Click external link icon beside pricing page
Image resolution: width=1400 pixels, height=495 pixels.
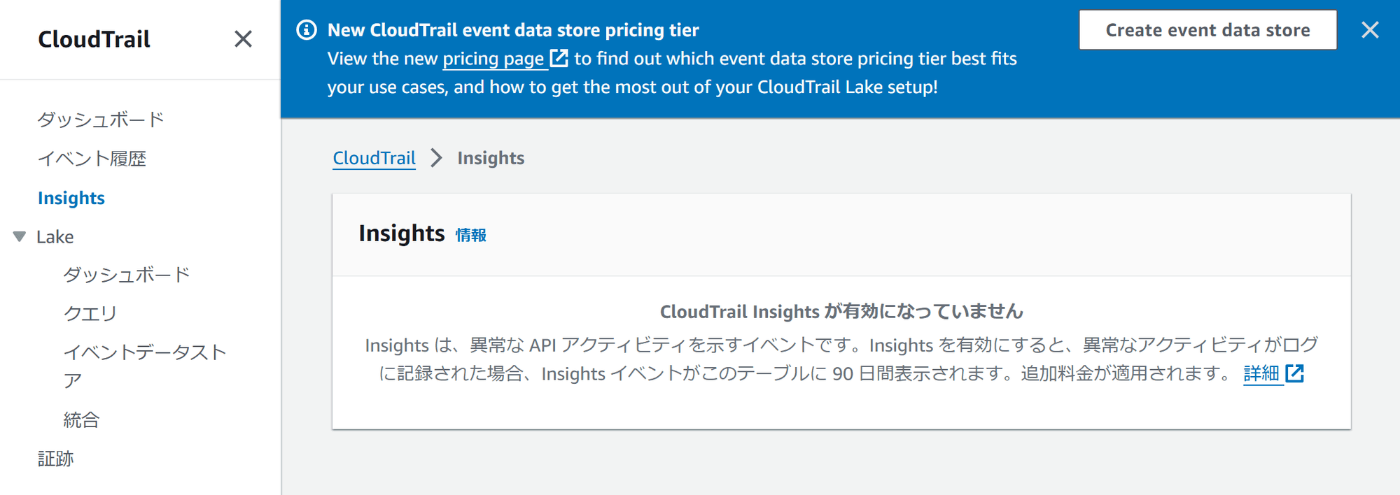coord(559,59)
